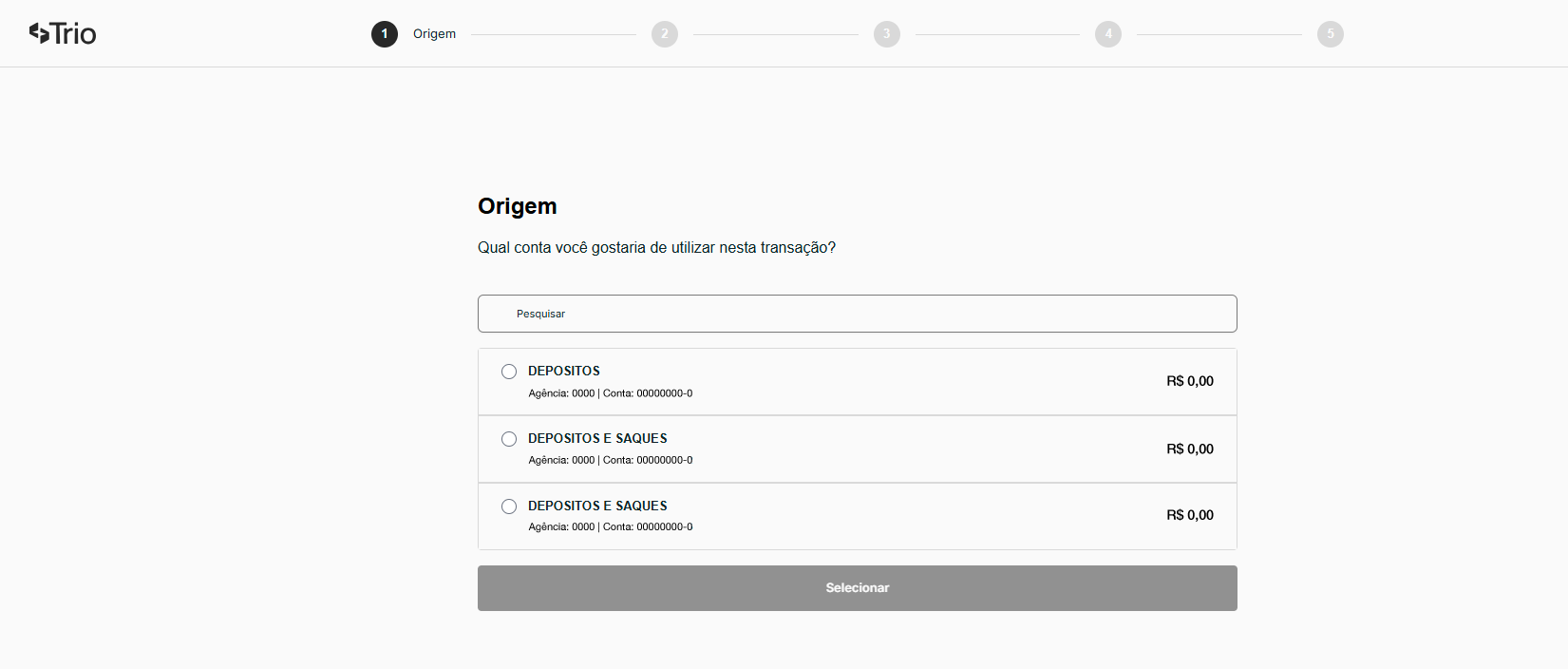1568x669 pixels.
Task: Select the middle DEPOSITOS E SAQUES radio button
Action: (509, 439)
